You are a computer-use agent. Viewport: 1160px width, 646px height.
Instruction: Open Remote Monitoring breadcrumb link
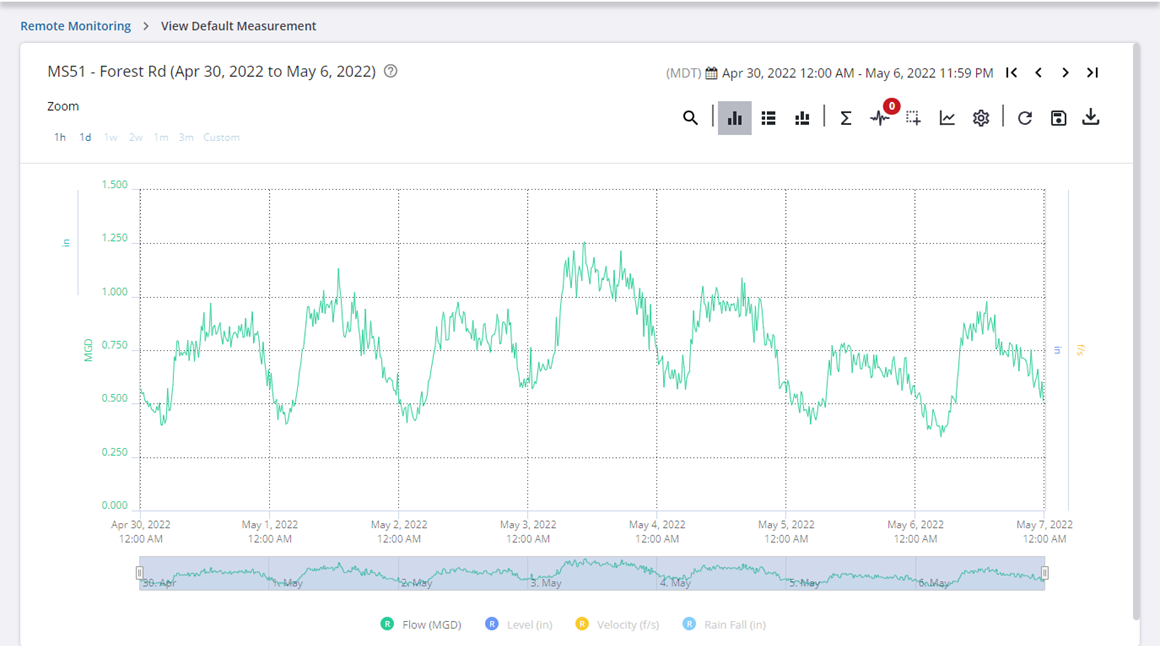coord(76,26)
